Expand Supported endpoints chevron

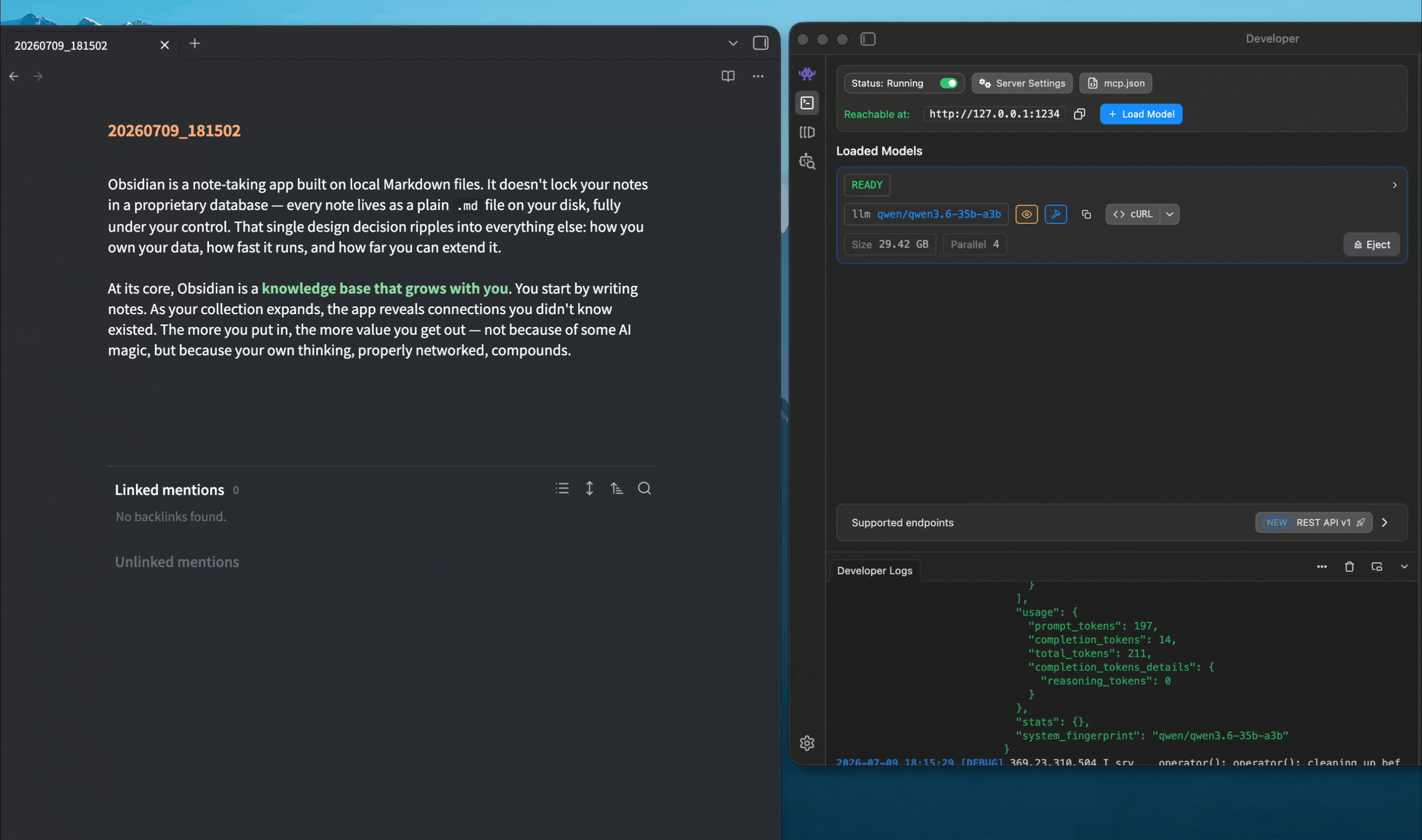(1385, 523)
